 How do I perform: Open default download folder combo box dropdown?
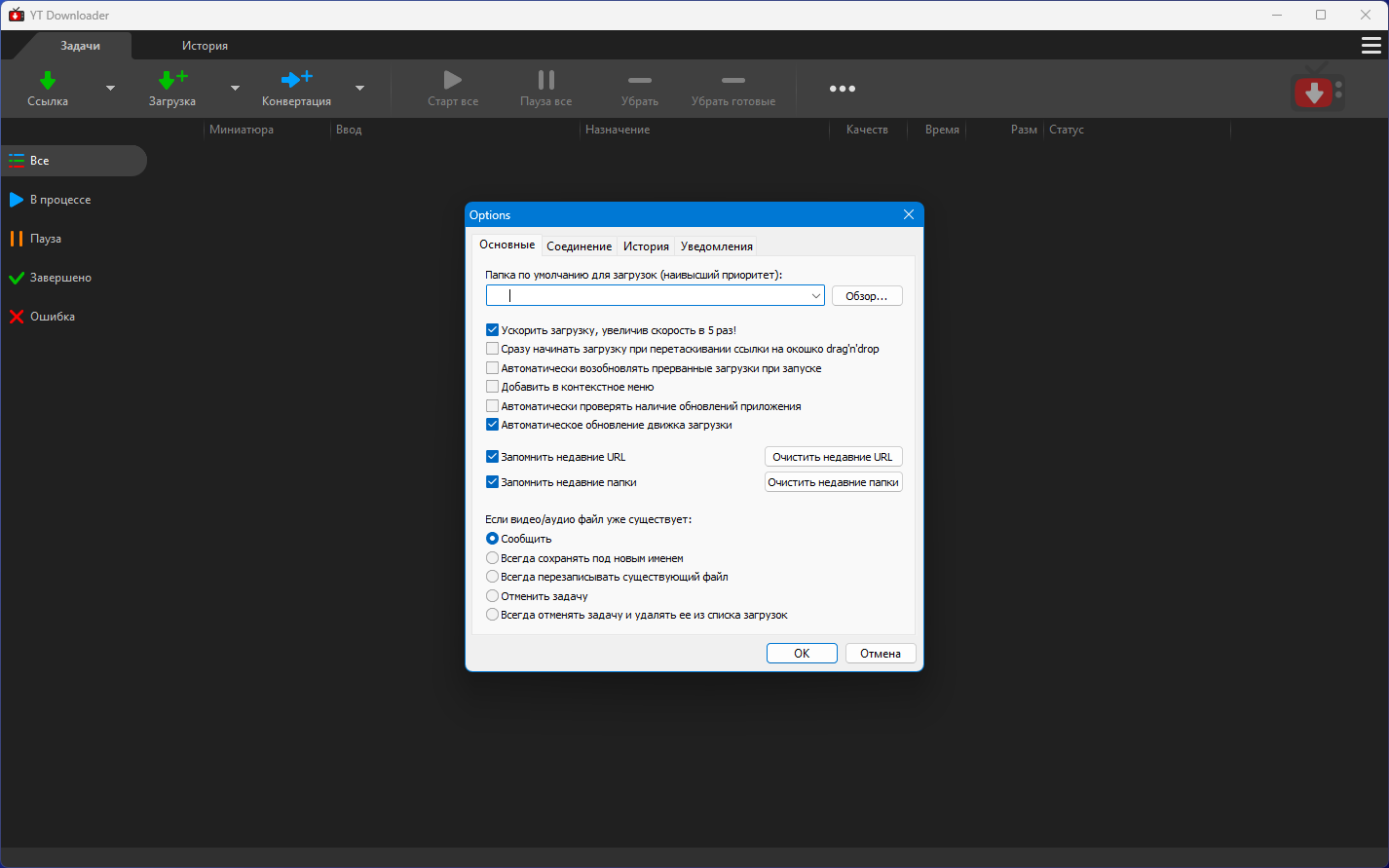click(x=815, y=295)
